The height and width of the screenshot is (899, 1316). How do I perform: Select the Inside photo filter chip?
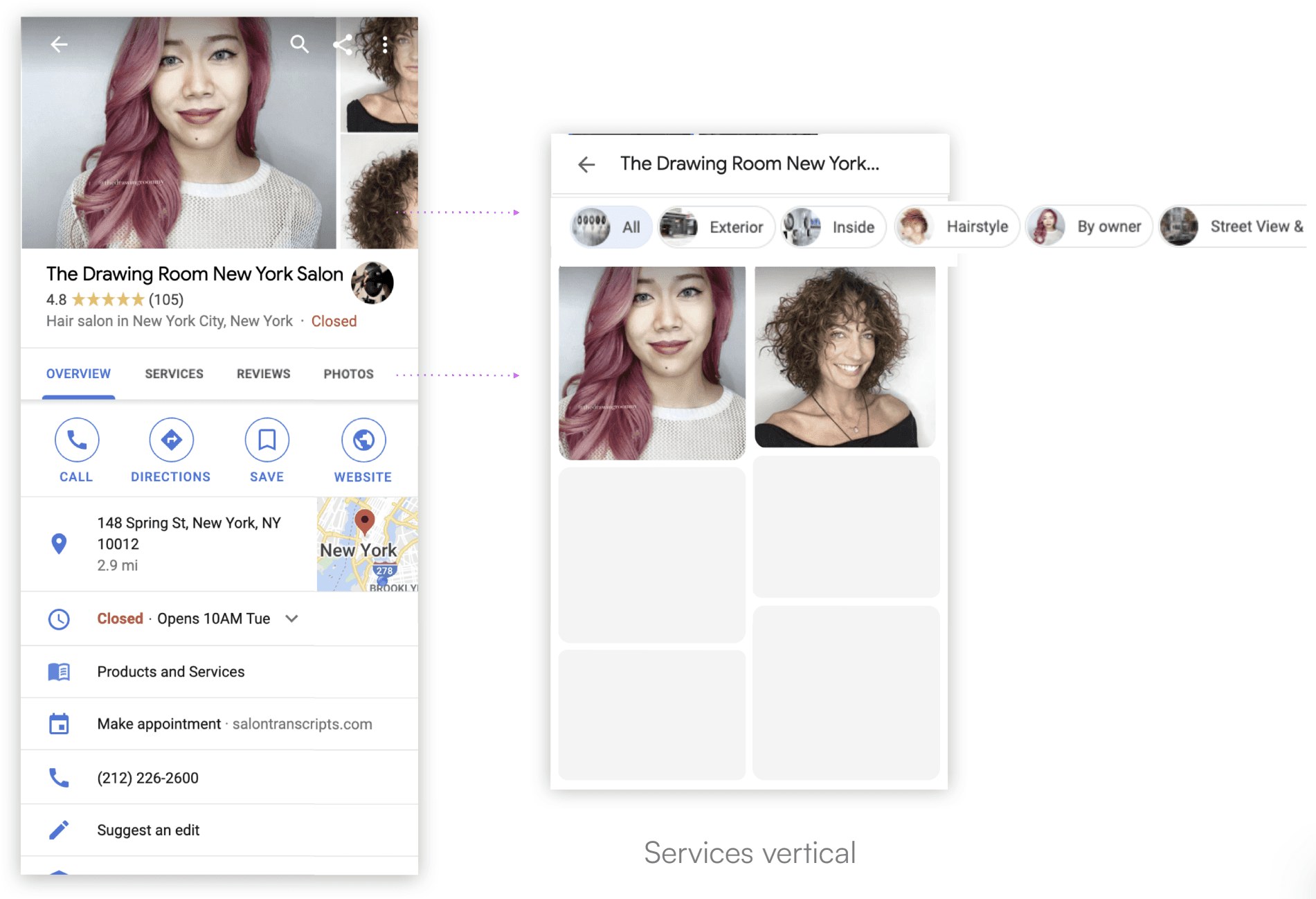[x=833, y=227]
